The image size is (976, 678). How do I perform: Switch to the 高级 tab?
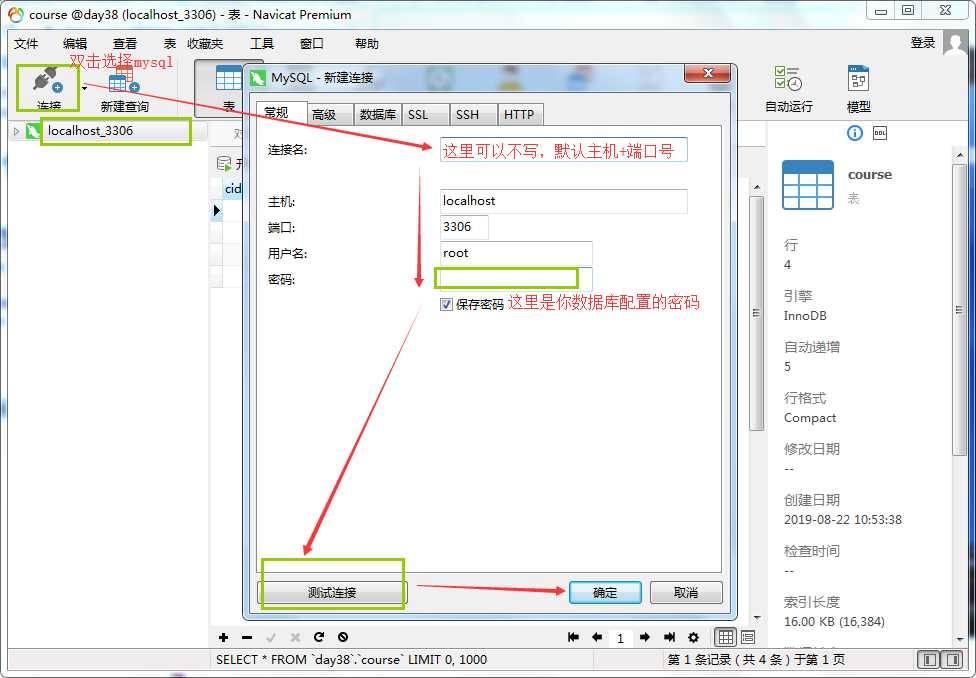pos(330,115)
